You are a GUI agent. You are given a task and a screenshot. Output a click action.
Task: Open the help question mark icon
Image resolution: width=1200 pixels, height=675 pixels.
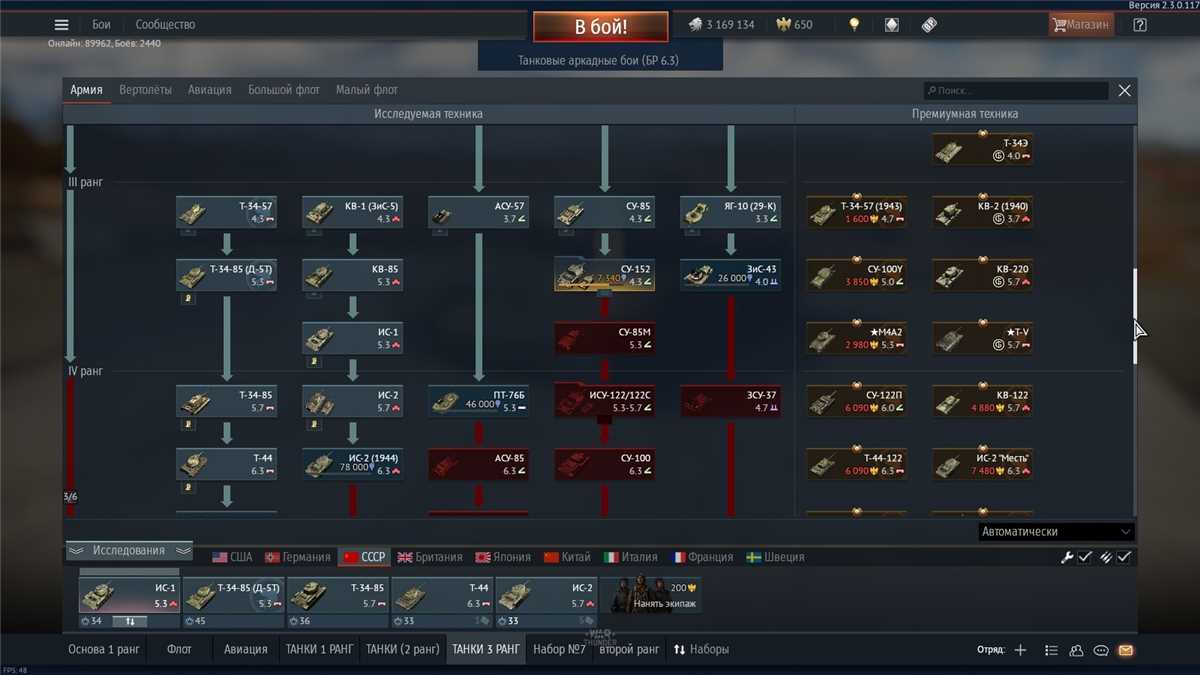click(x=1140, y=25)
